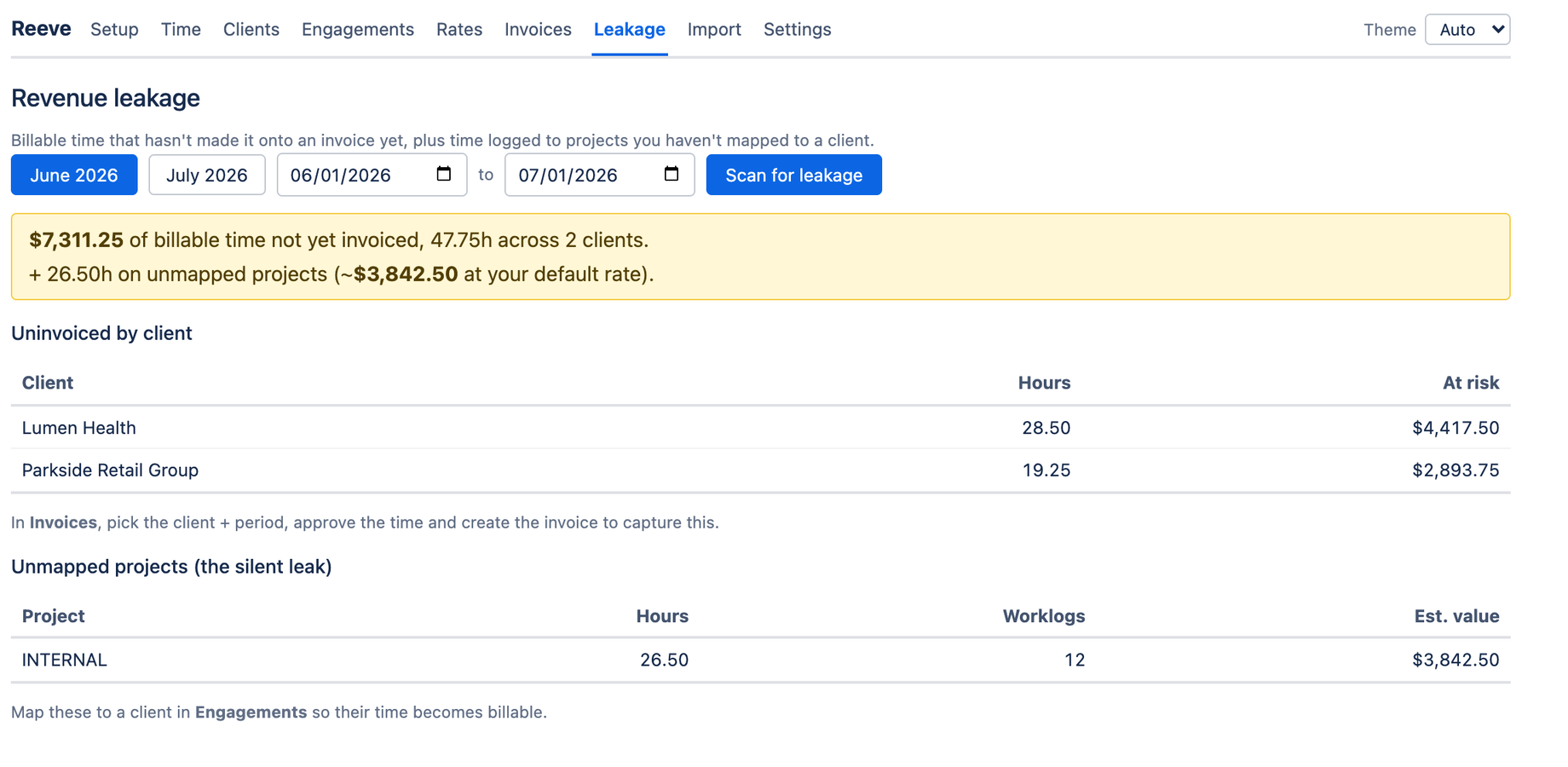The height and width of the screenshot is (767, 1568).
Task: Click the 26.50 hours cell for INTERNAL
Action: [x=664, y=660]
